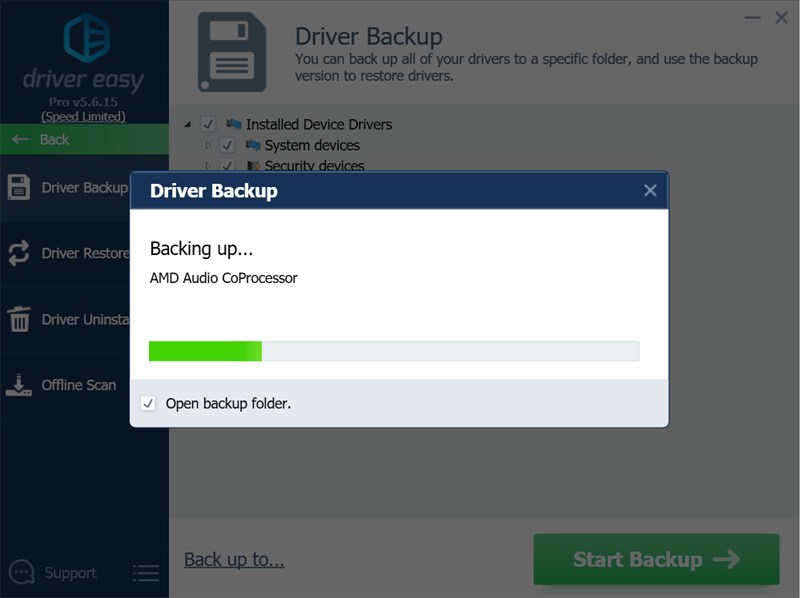This screenshot has height=598, width=800.
Task: Click the Driver Restore arrows icon
Action: (x=19, y=253)
